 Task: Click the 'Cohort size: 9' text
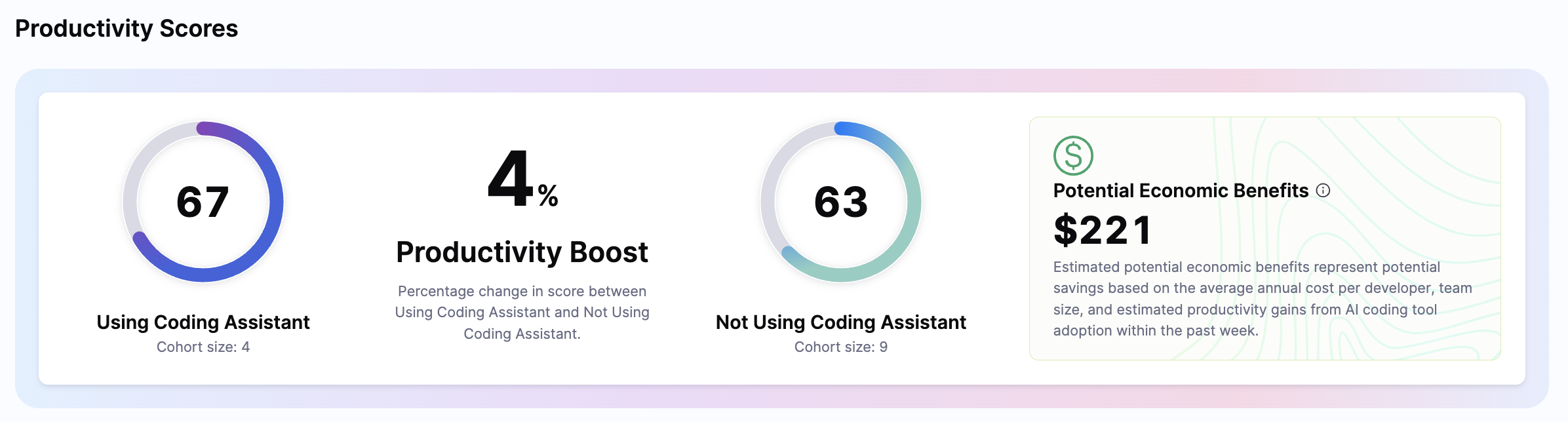point(841,347)
